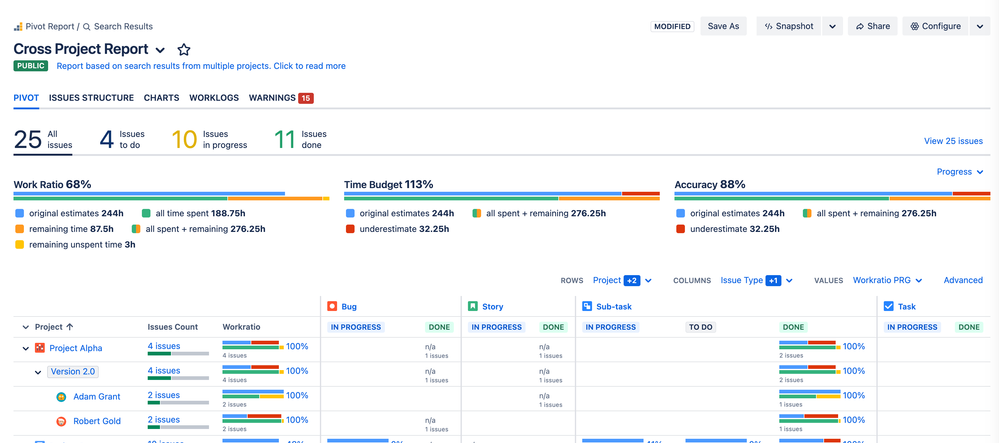Collapse the Project Alpha row
Screen dimensions: 999x443
pyautogui.click(x=26, y=349)
